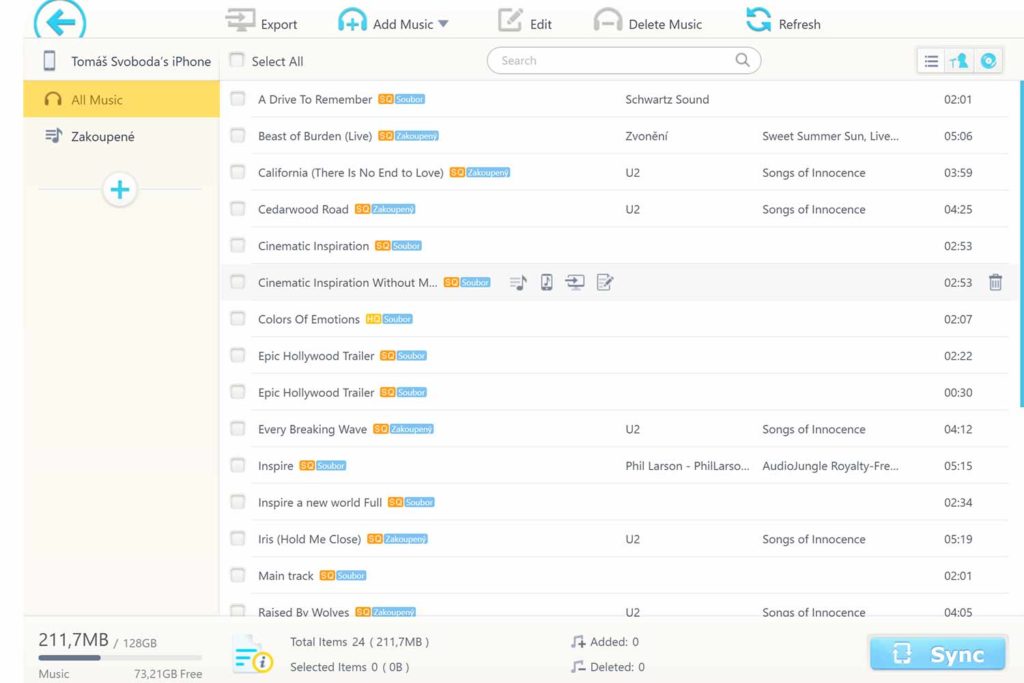This screenshot has width=1024, height=683.
Task: Switch to list view icon
Action: [931, 61]
